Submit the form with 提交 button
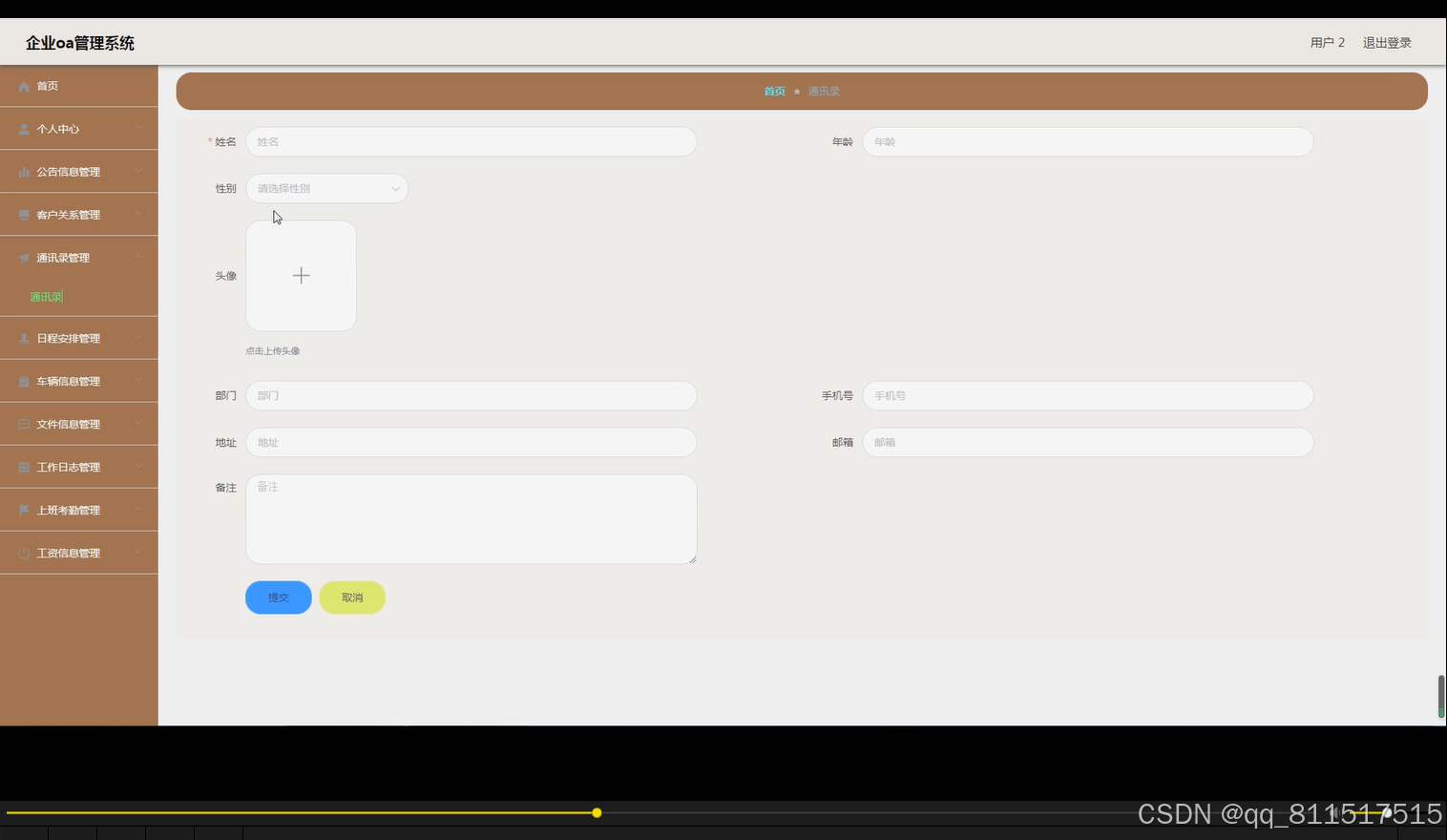This screenshot has width=1447, height=840. point(279,598)
